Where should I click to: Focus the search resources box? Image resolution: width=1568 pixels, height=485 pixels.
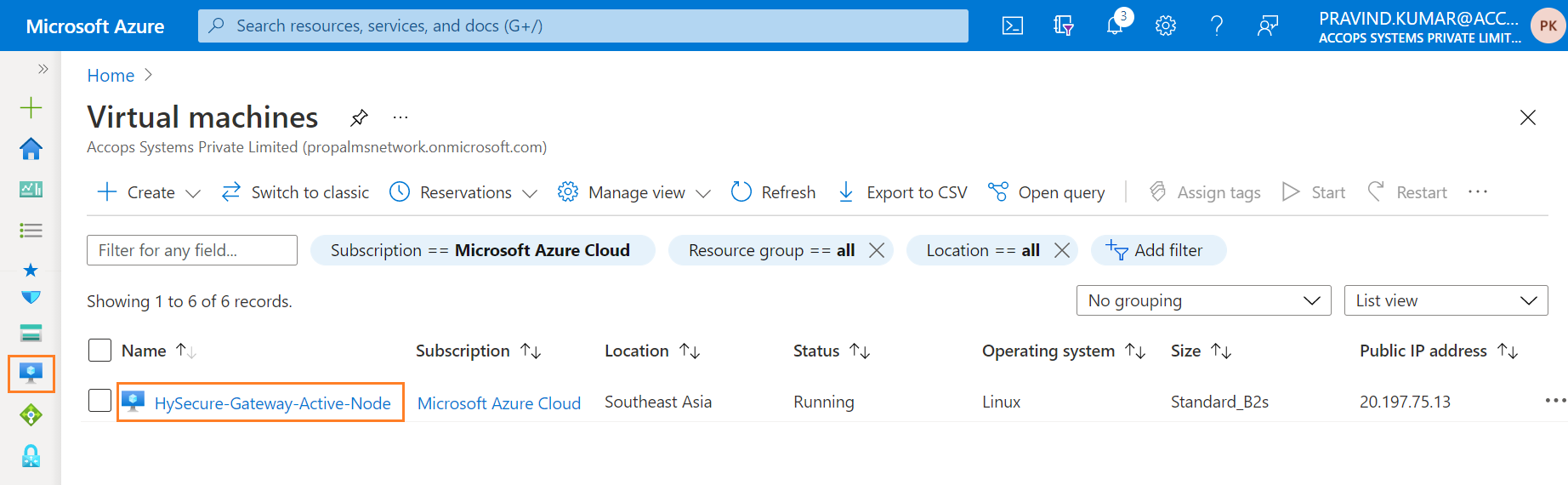point(583,26)
